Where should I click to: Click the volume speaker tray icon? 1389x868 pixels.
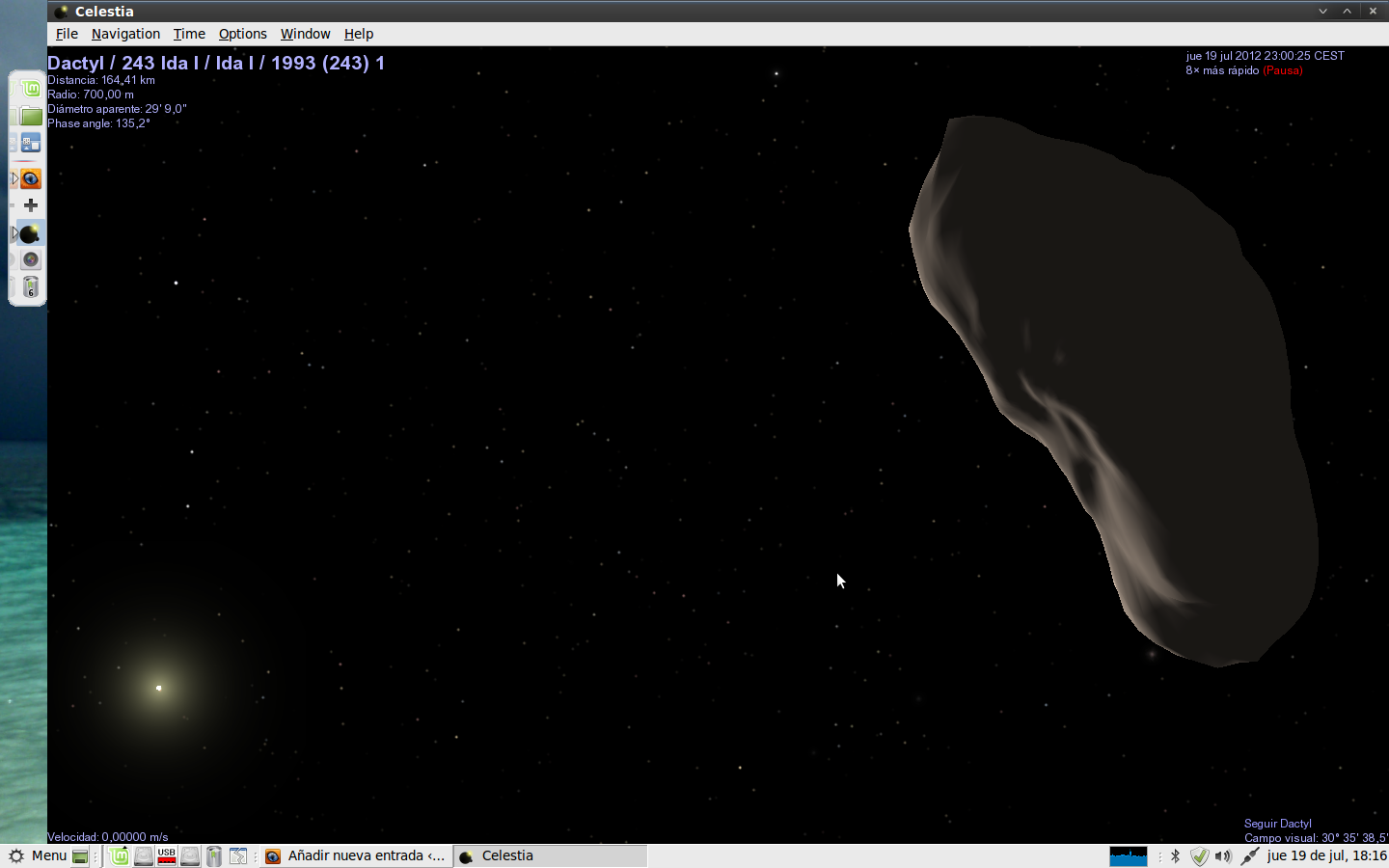point(1223,856)
